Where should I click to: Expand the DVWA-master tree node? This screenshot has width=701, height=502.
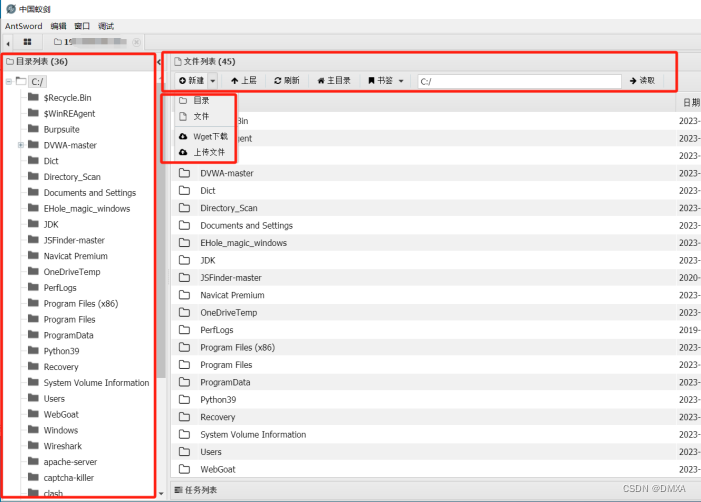click(21, 145)
